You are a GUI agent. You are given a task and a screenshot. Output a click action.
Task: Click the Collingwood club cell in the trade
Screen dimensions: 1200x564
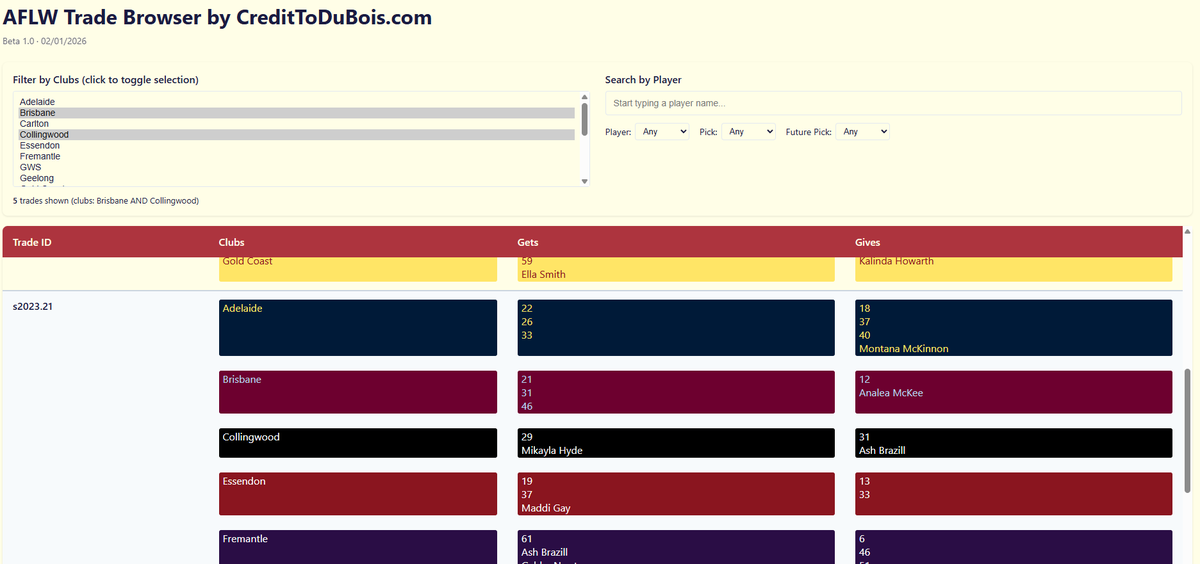[x=358, y=443]
